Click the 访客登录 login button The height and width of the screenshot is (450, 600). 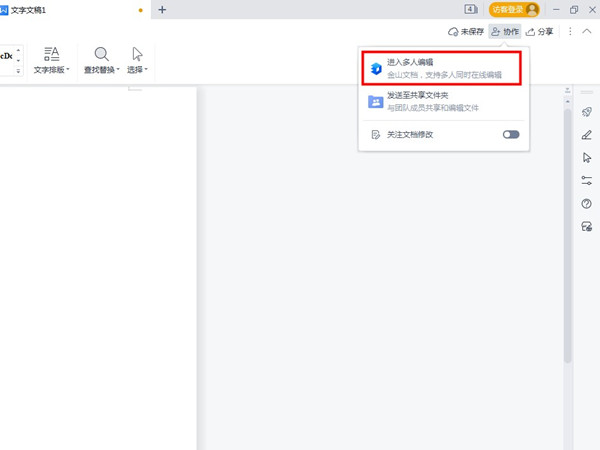[514, 10]
